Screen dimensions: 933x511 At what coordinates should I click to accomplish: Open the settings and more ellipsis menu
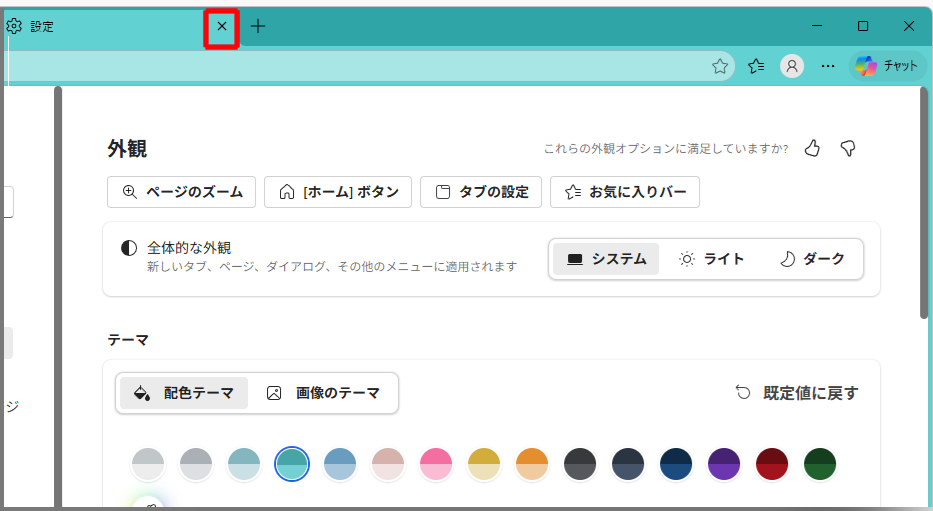point(828,66)
